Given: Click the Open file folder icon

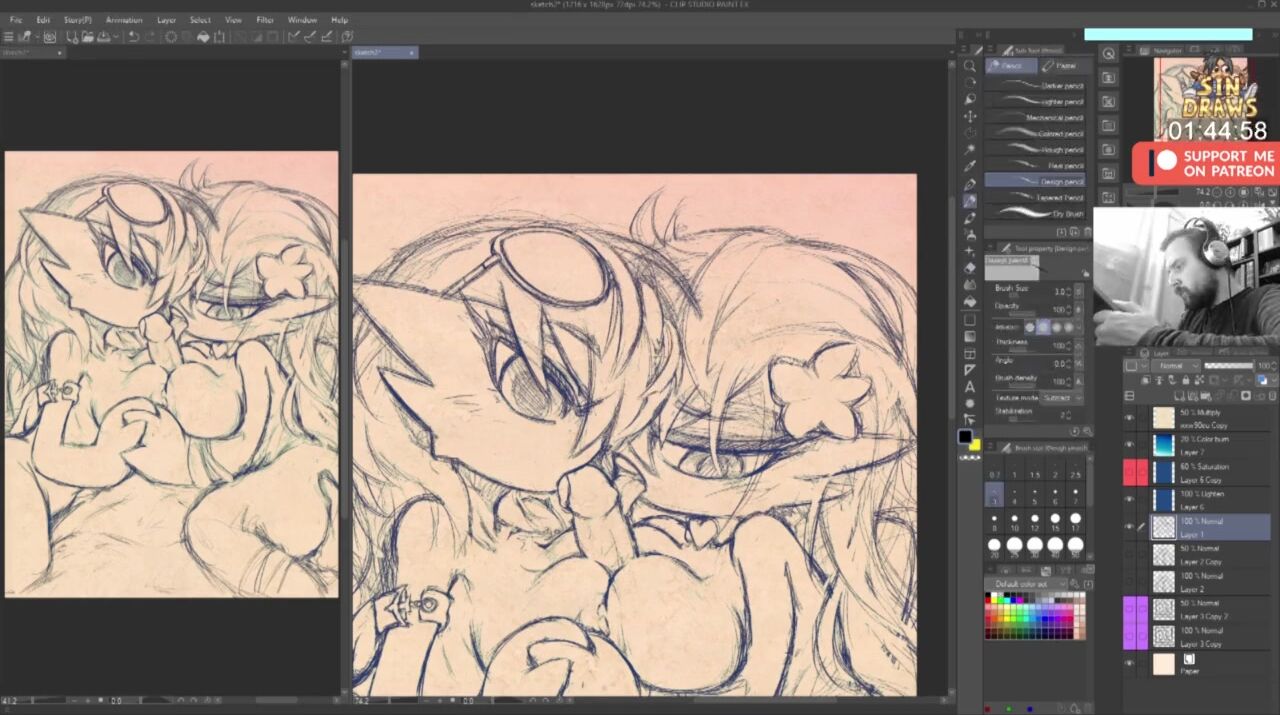Looking at the screenshot, I should coord(88,37).
